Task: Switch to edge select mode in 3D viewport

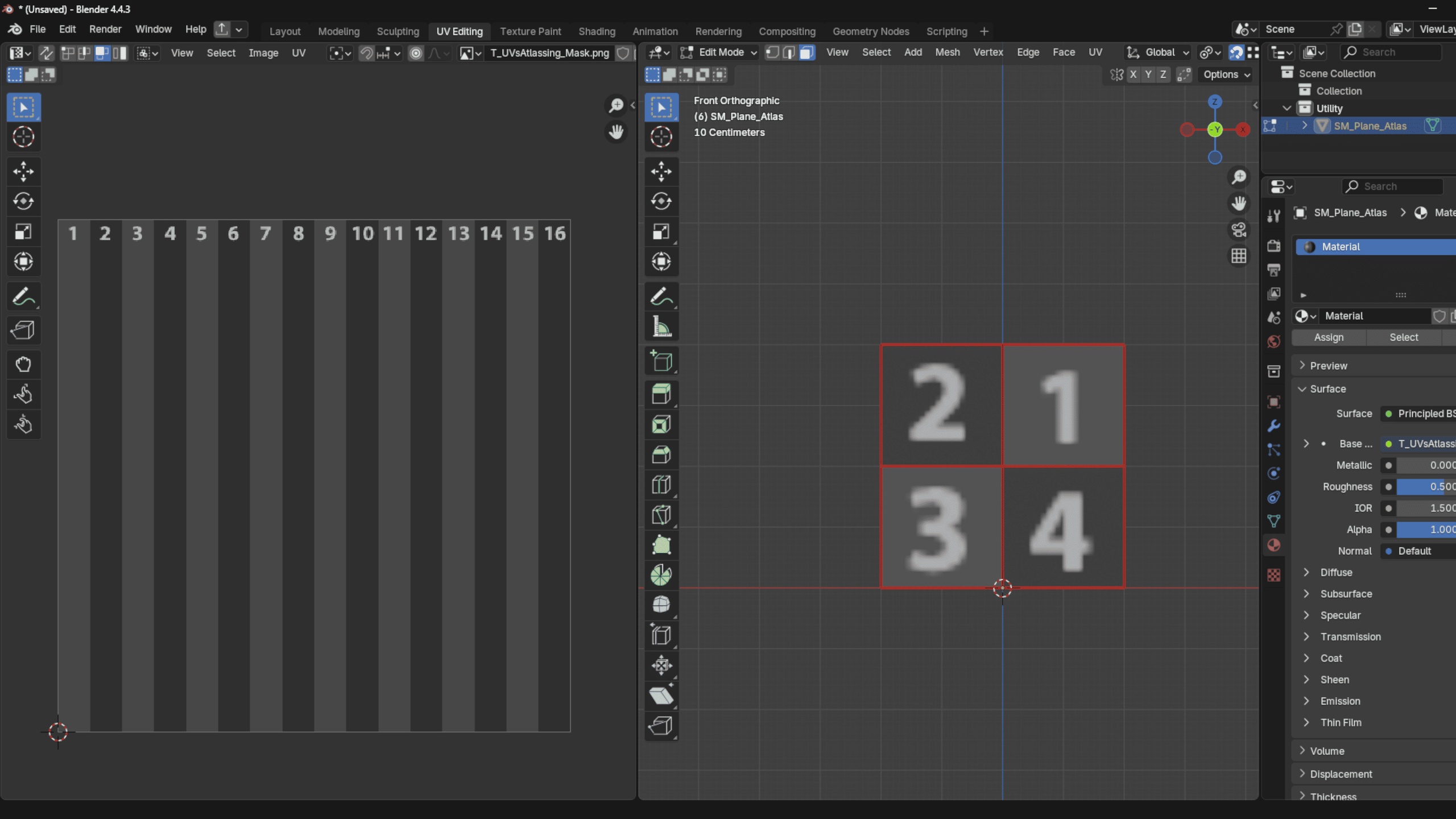Action: [x=789, y=52]
